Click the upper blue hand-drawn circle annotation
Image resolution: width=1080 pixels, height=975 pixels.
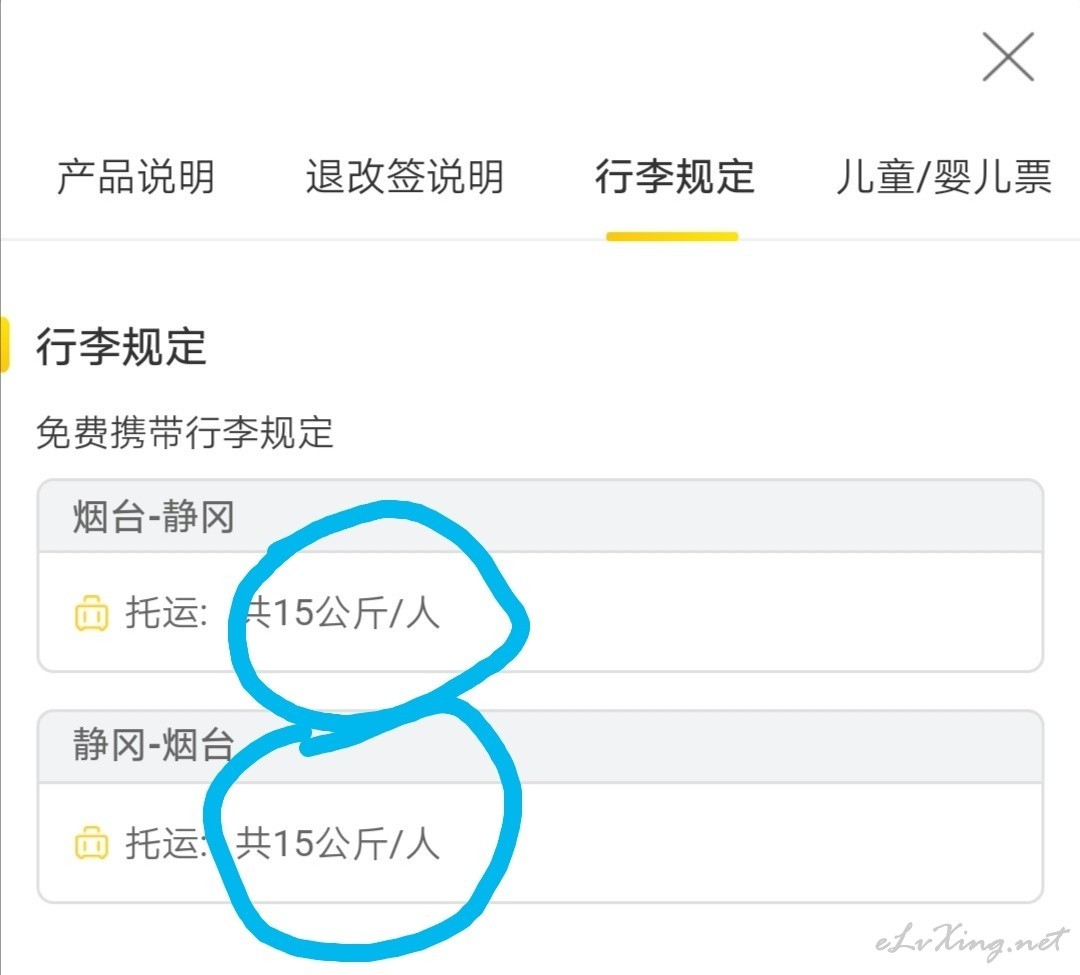pyautogui.click(x=377, y=611)
